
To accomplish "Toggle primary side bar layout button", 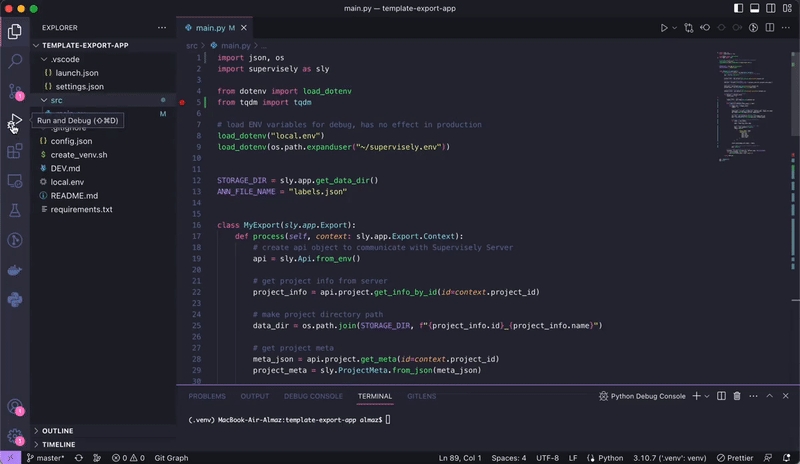I will (x=738, y=8).
